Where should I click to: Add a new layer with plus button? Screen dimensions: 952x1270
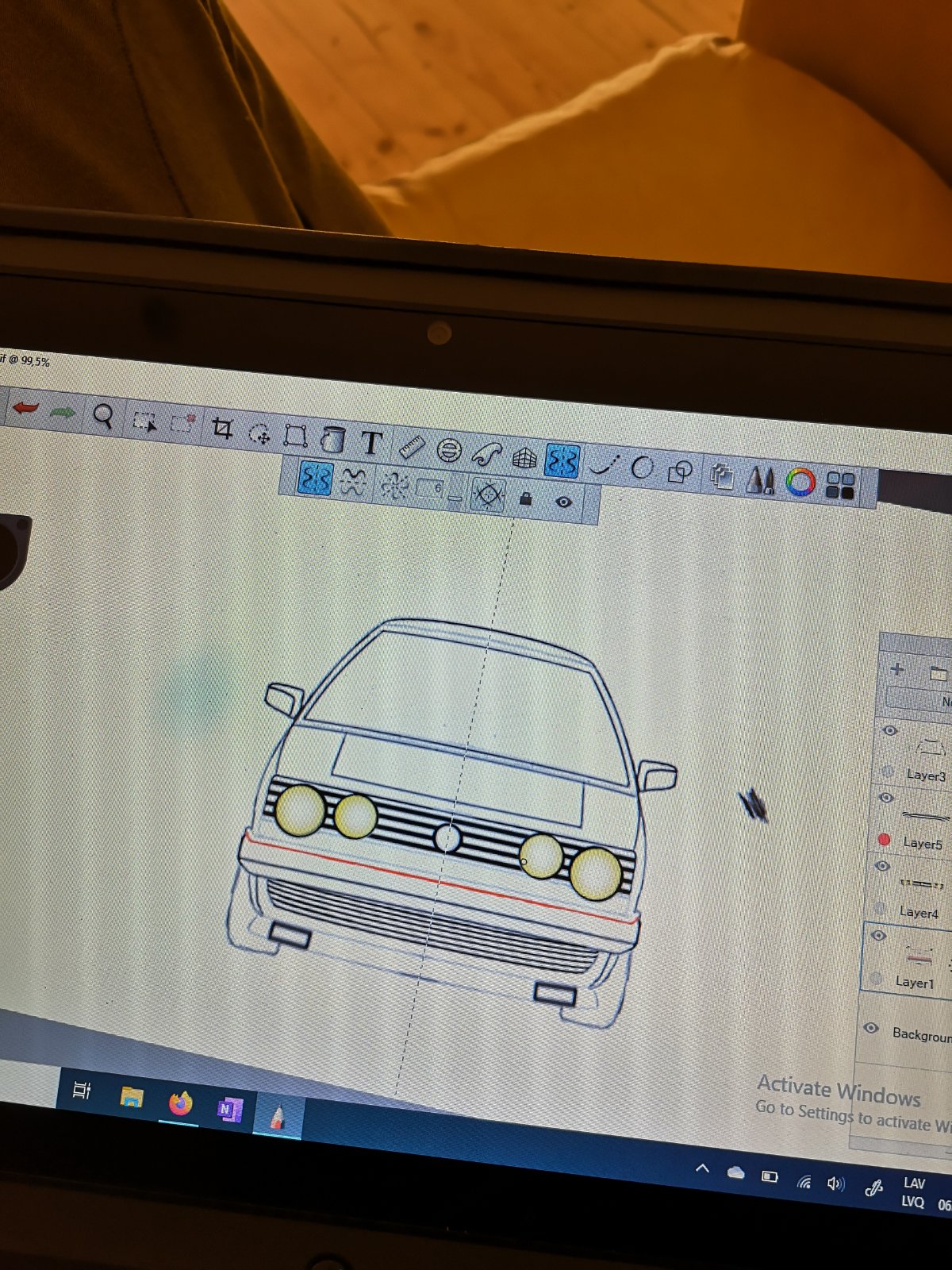[897, 668]
